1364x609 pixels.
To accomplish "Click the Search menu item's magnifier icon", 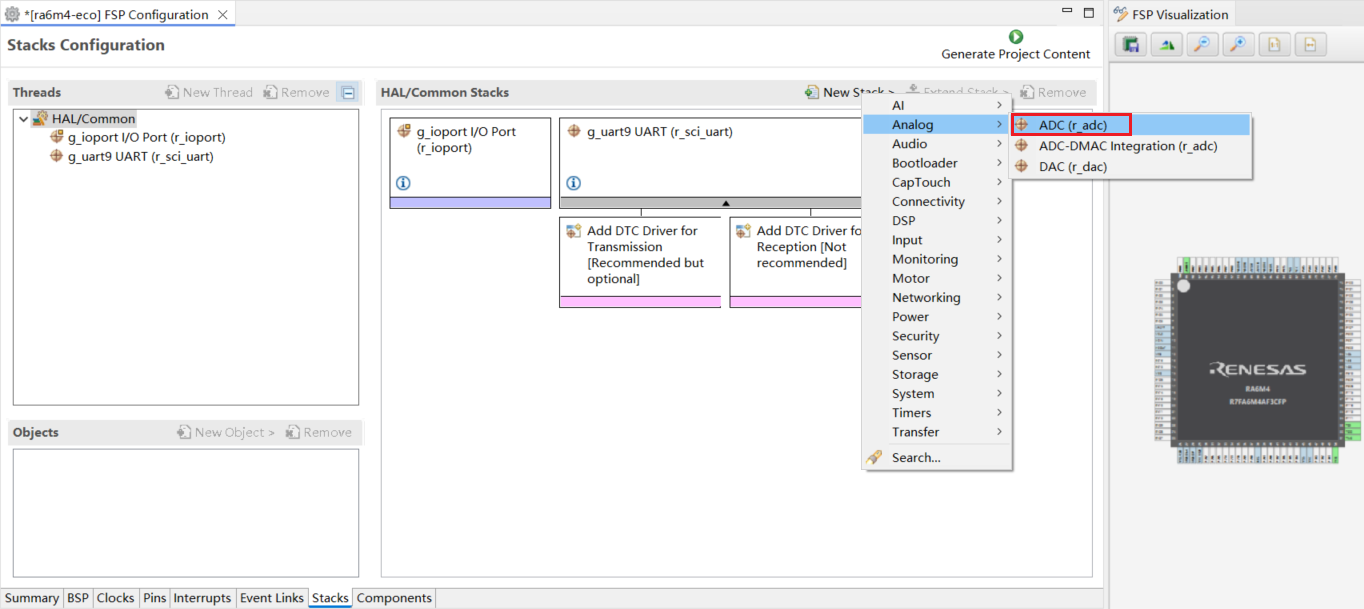I will (x=874, y=457).
